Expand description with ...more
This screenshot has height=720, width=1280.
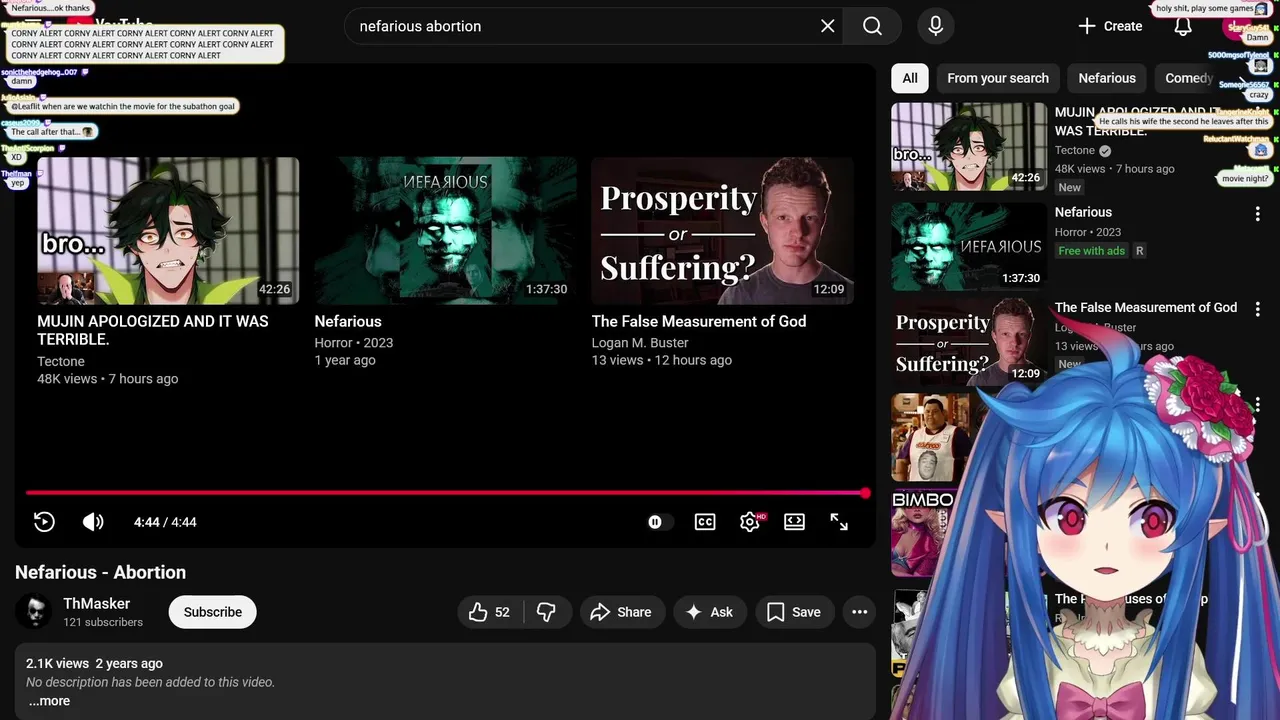point(49,701)
